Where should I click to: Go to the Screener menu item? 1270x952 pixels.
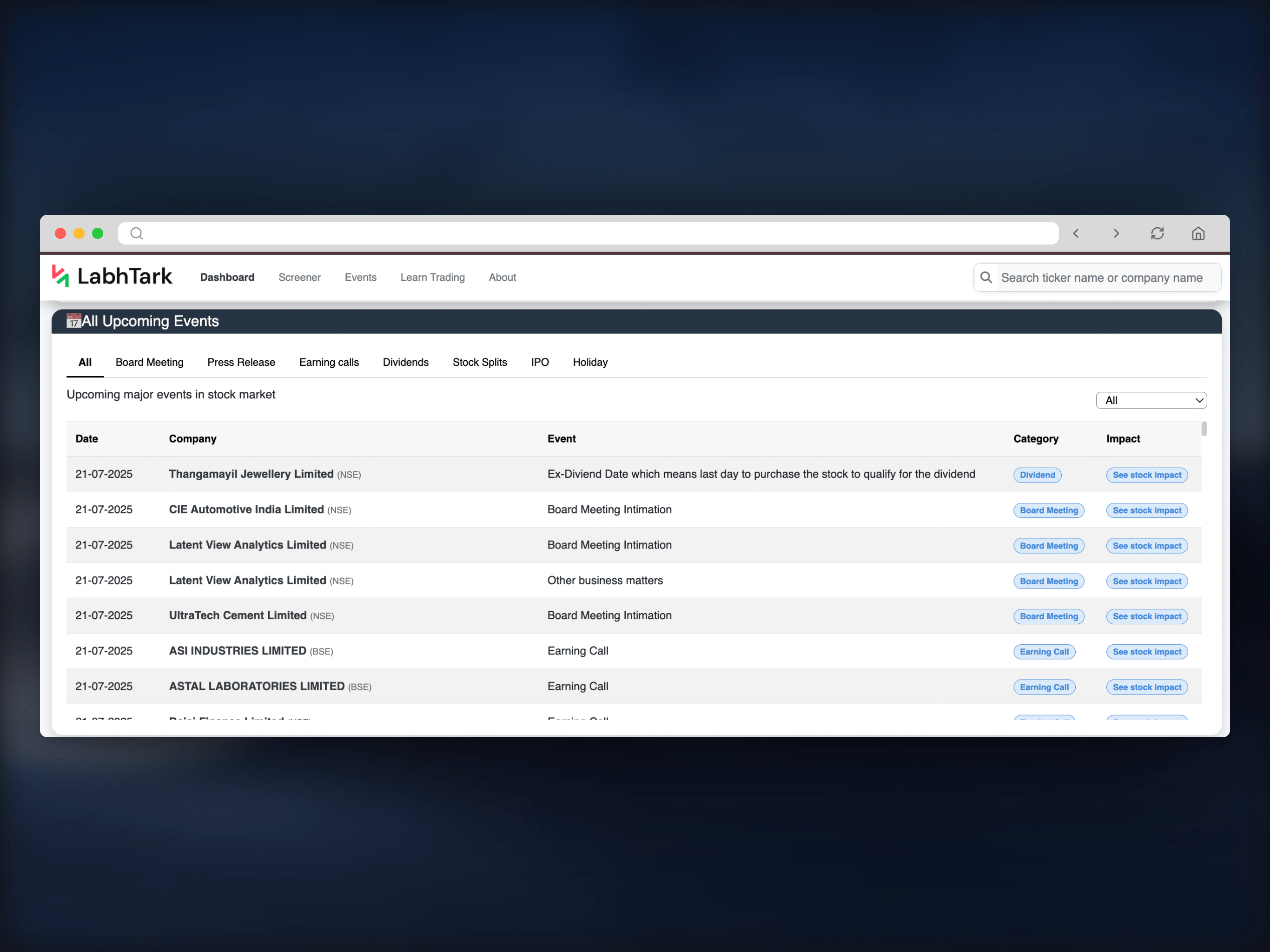click(300, 278)
